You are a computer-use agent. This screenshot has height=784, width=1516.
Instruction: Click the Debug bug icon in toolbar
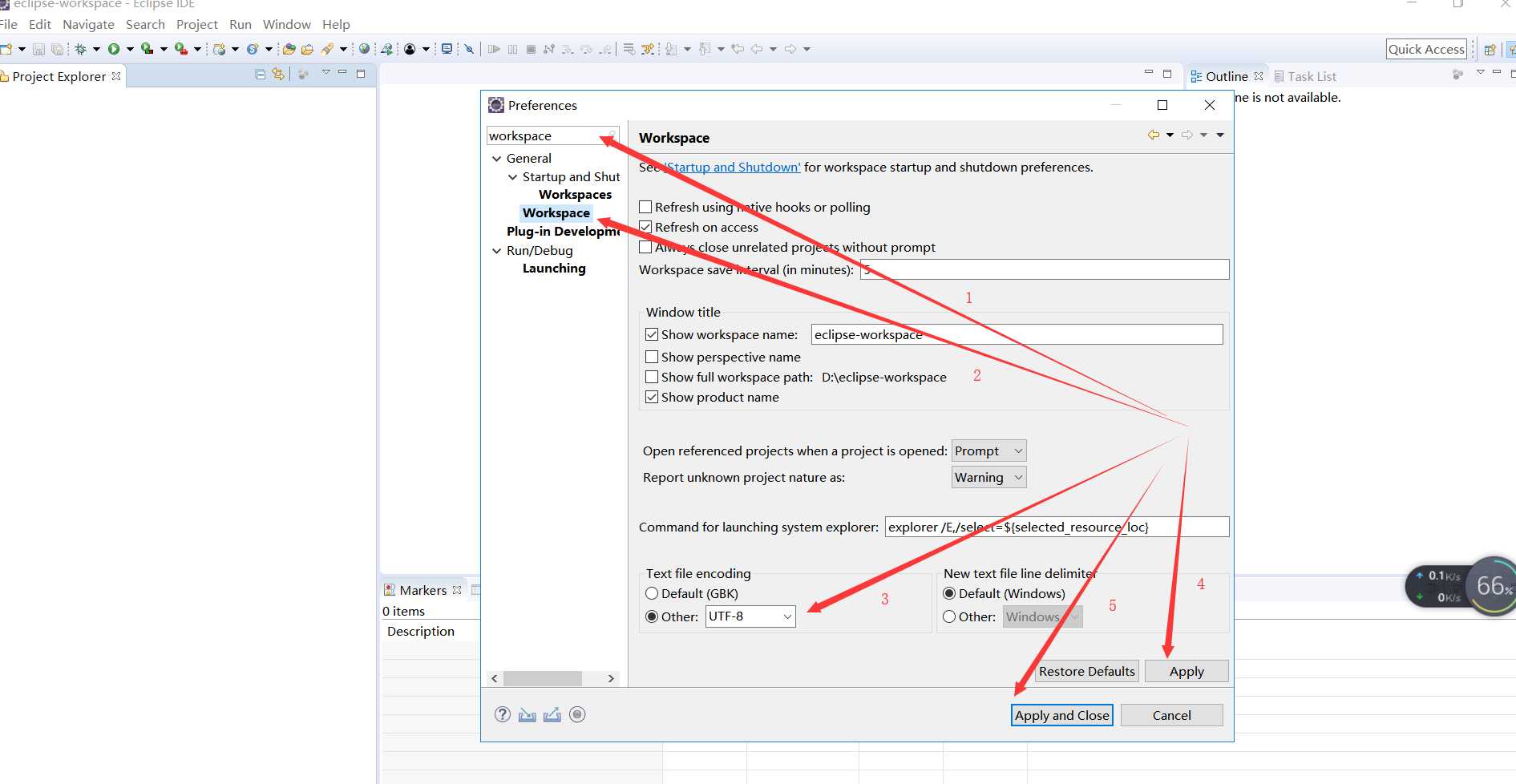click(80, 49)
